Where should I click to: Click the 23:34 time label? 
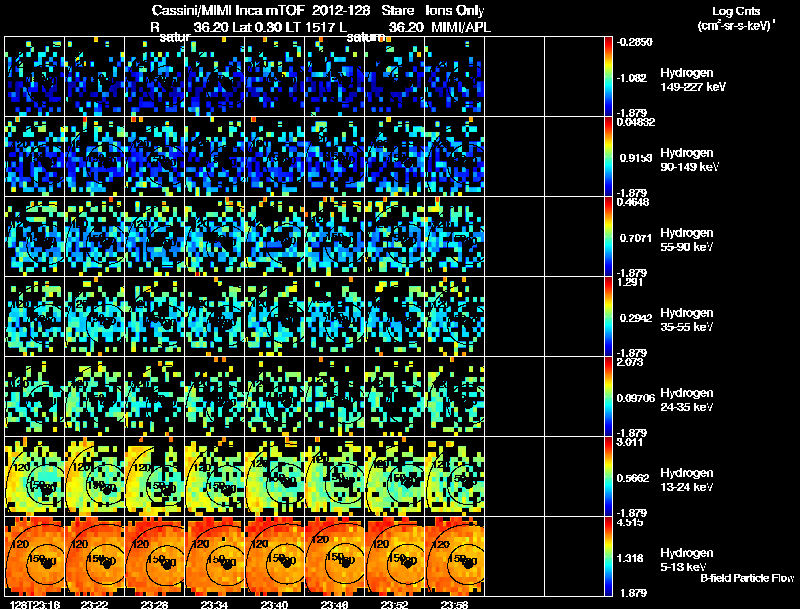(215, 604)
